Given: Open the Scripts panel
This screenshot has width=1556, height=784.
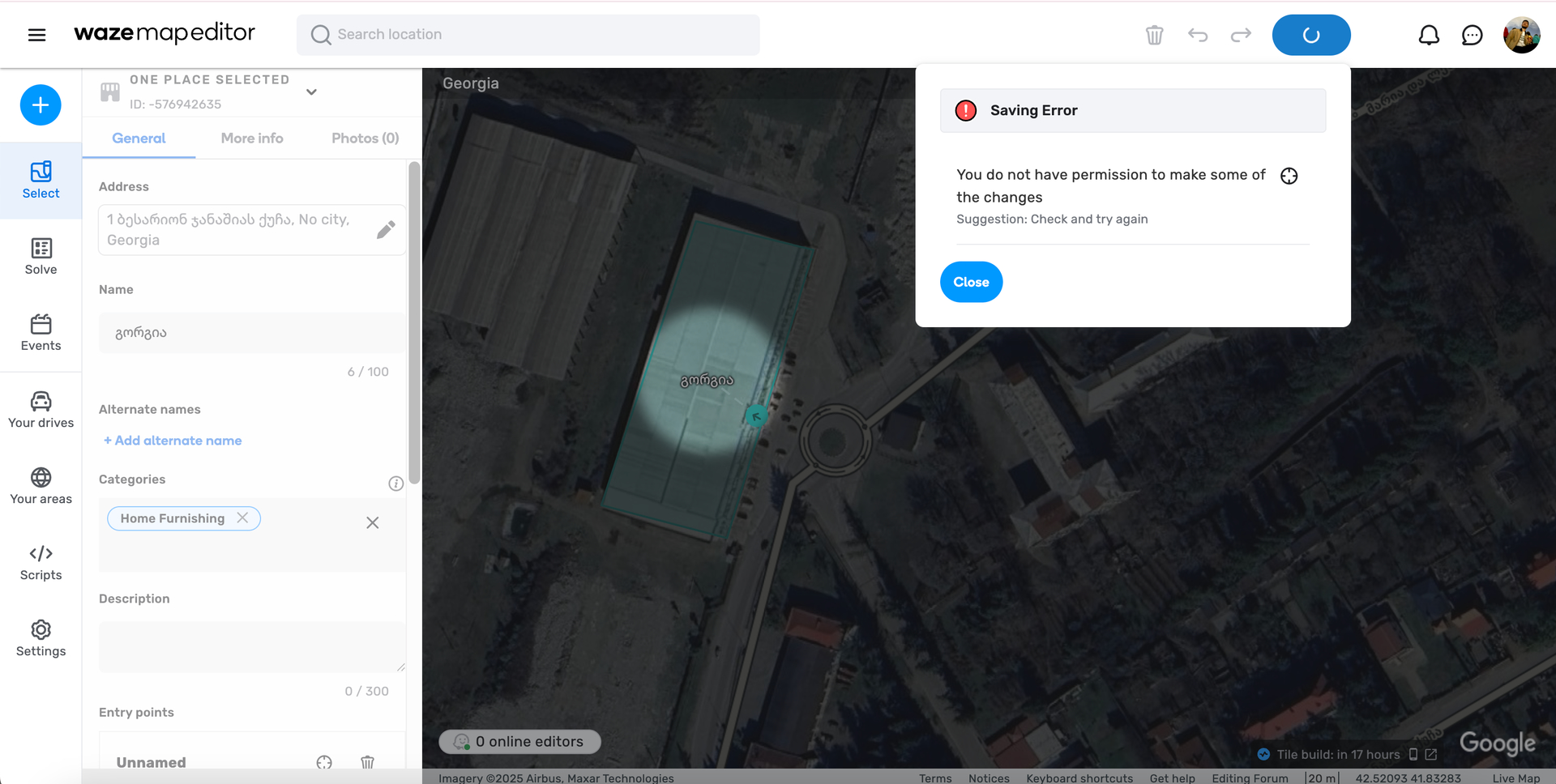Looking at the screenshot, I should 41,563.
